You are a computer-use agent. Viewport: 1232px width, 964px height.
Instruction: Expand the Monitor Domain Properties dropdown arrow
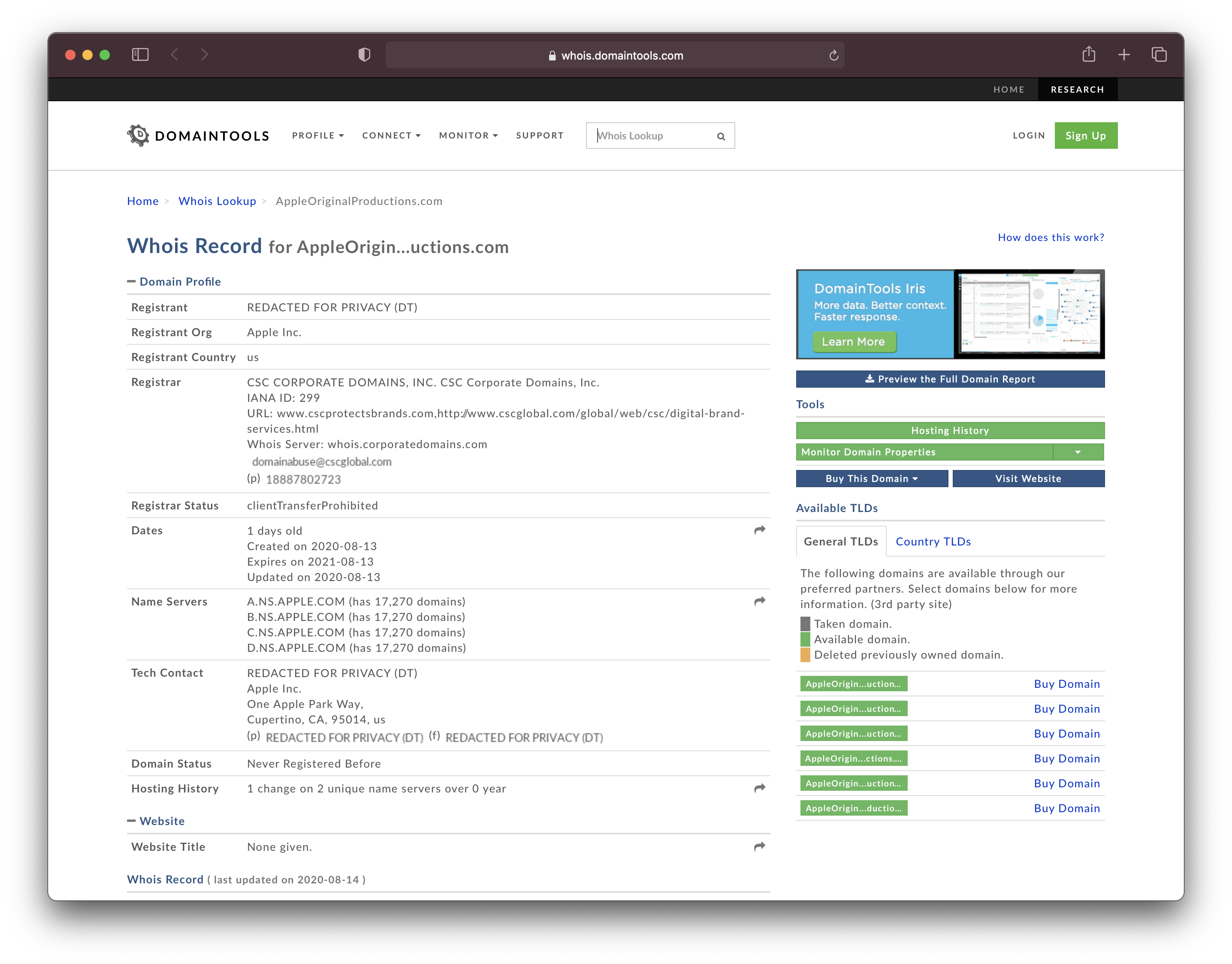coord(1078,452)
